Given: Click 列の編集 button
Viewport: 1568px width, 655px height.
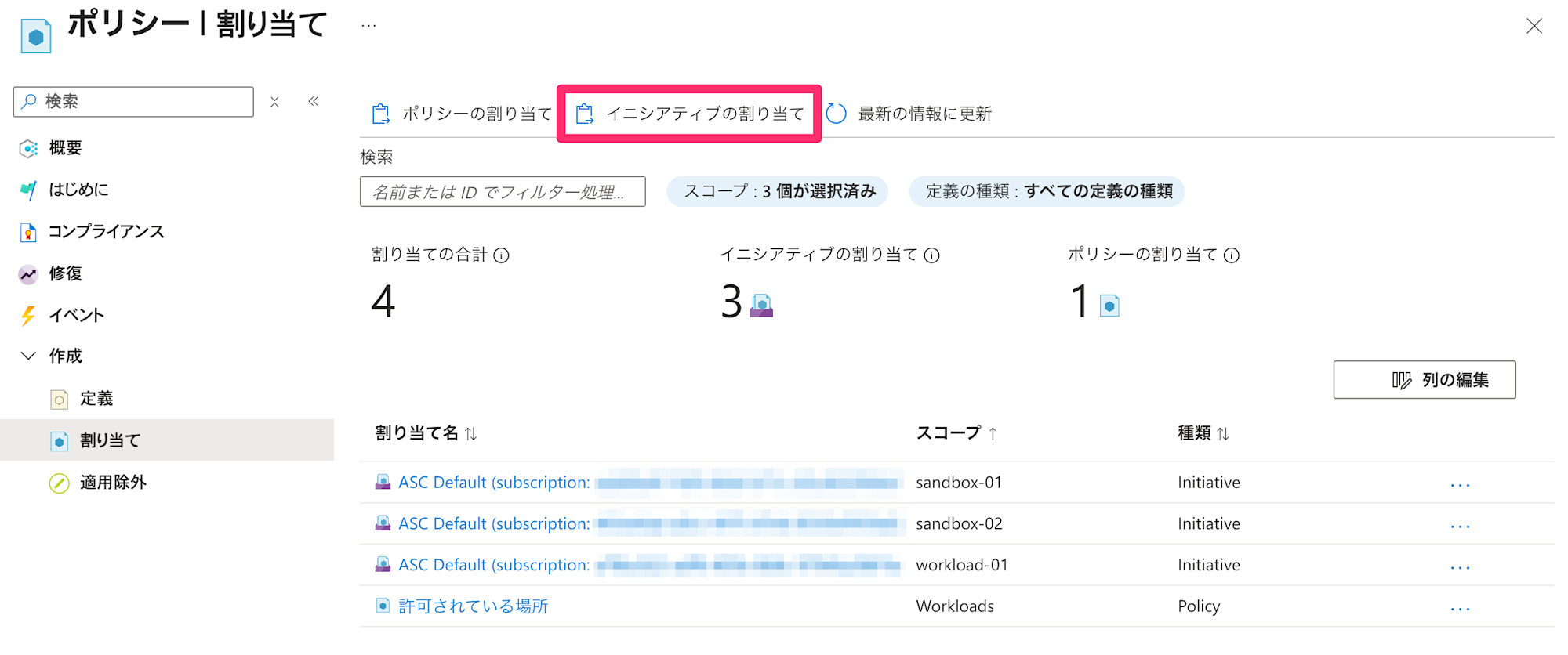Looking at the screenshot, I should pyautogui.click(x=1425, y=380).
